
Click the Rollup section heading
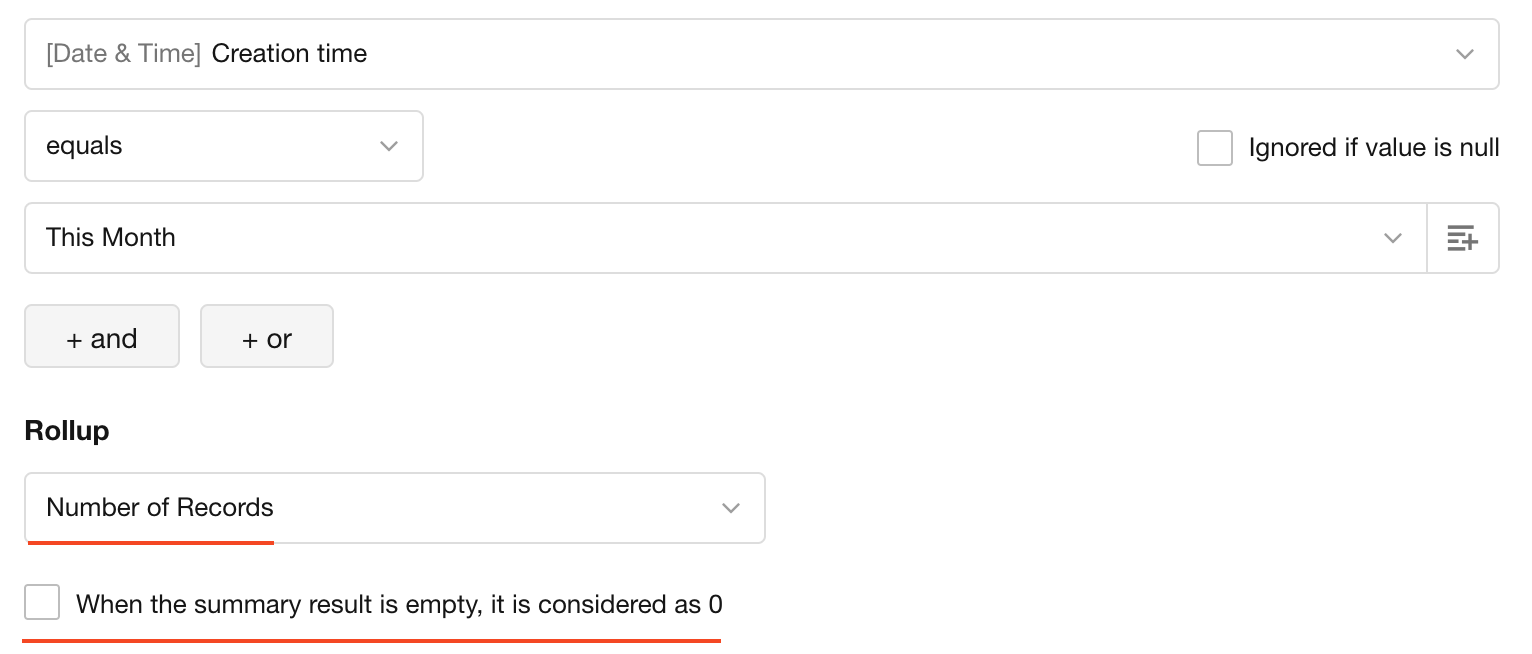(x=67, y=431)
